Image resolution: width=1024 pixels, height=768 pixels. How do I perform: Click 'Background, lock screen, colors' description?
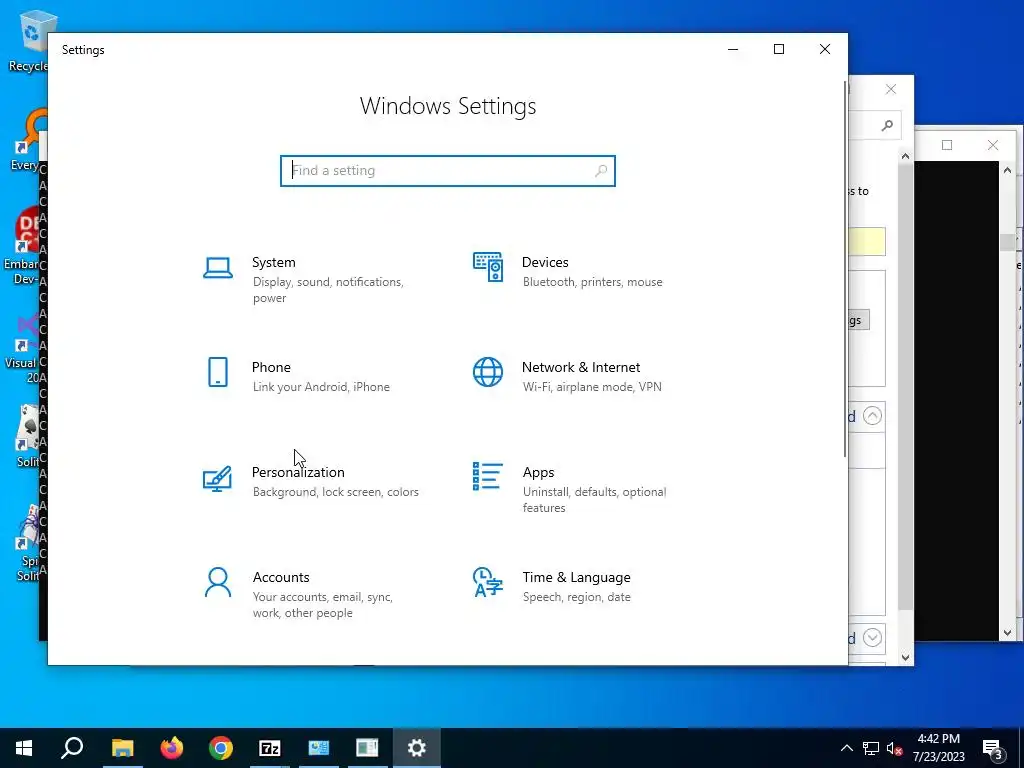[x=336, y=492]
